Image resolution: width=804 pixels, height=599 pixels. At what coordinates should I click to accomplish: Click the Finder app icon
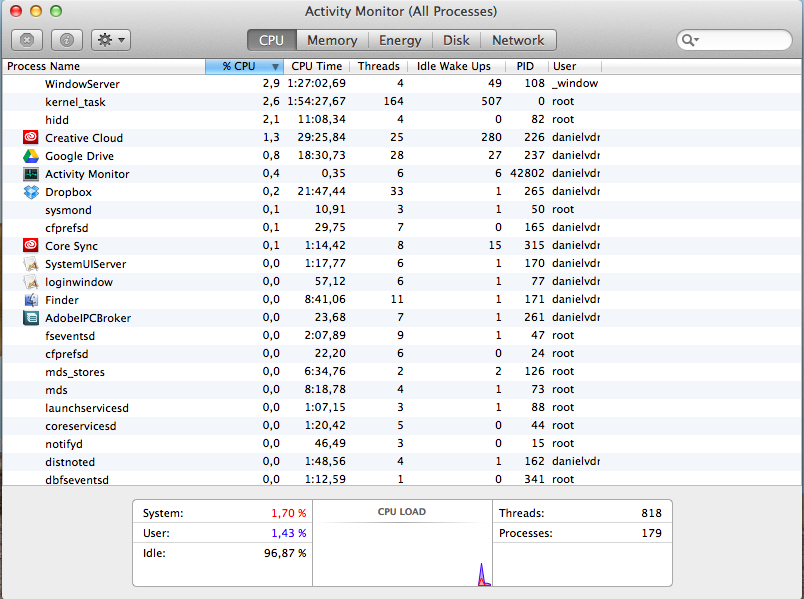[31, 300]
